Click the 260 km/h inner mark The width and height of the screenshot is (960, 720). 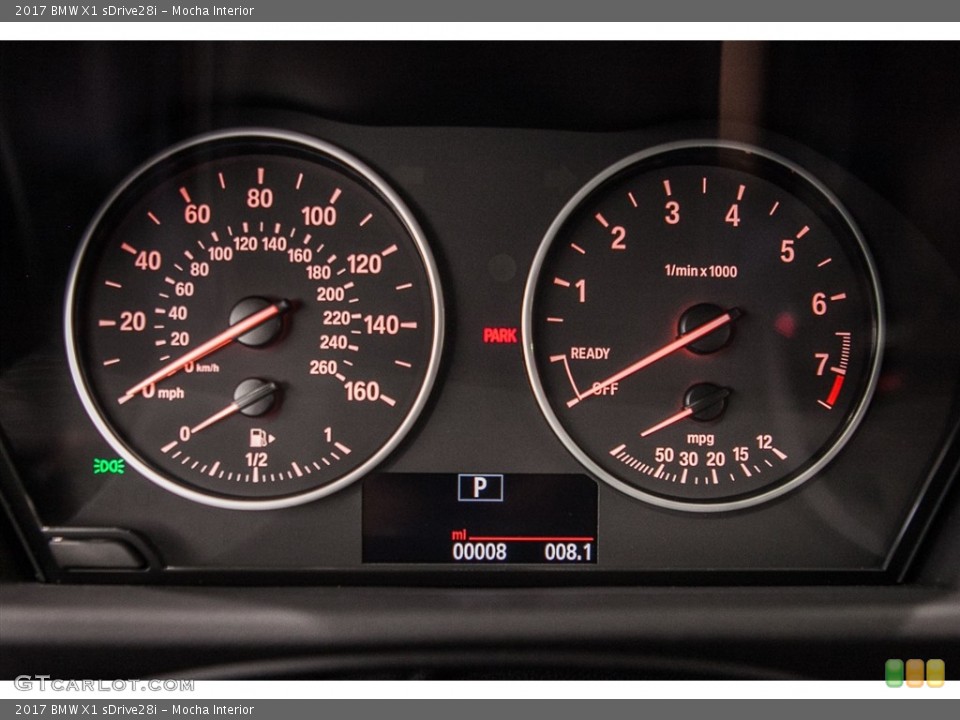tap(323, 367)
